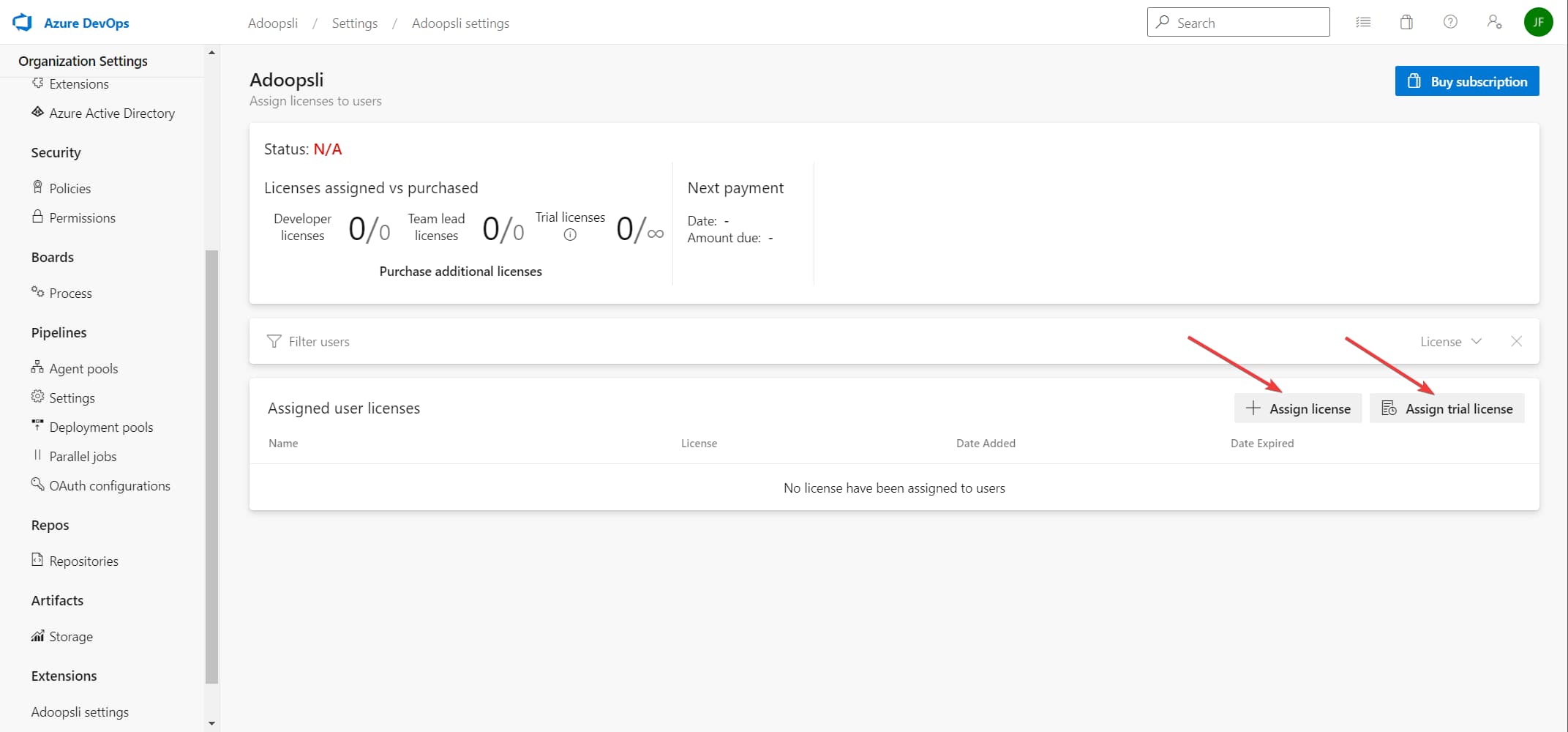Viewport: 1568px width, 732px height.
Task: Select Adoopsli settings in sidebar
Action: [80, 712]
